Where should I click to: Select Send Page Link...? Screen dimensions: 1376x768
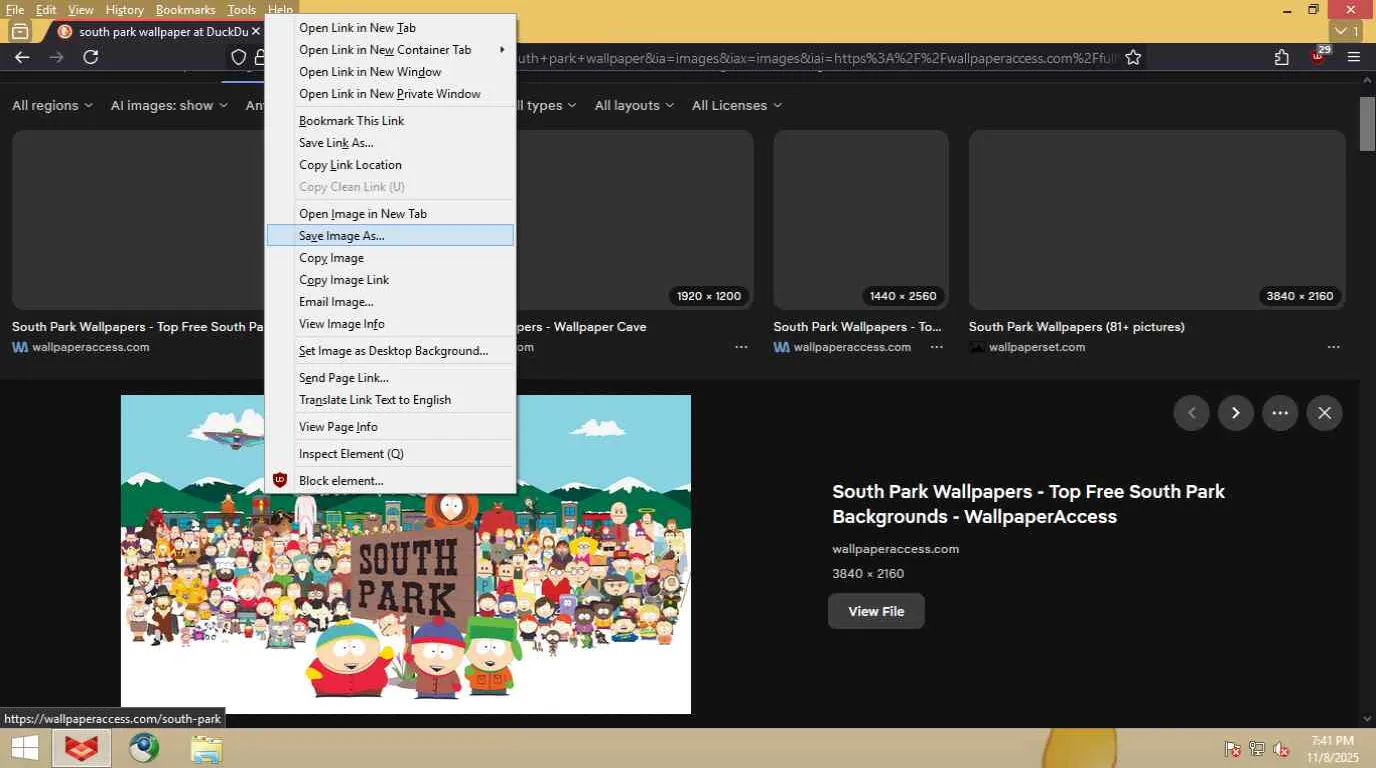390,378
